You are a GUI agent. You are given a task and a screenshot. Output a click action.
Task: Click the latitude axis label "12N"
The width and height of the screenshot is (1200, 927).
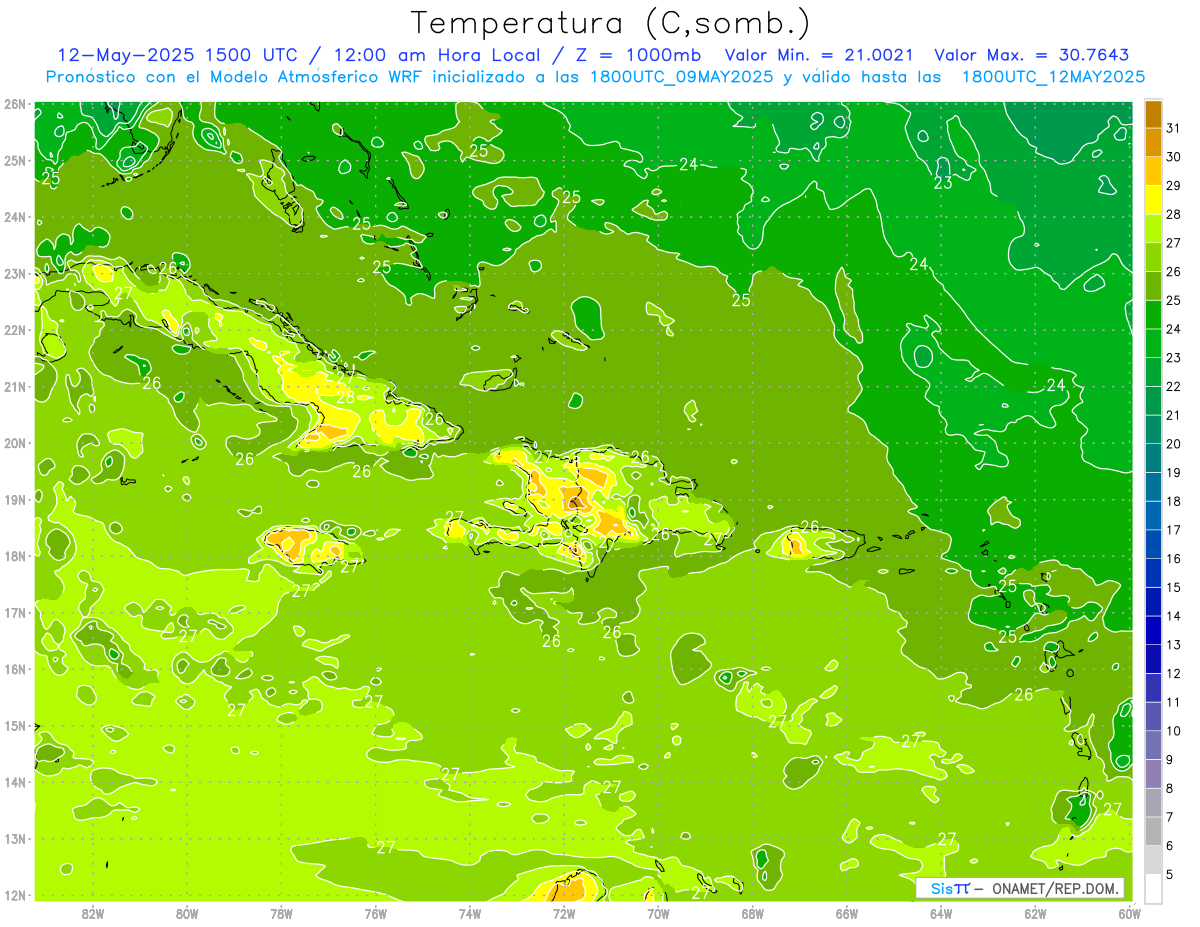(x=15, y=895)
